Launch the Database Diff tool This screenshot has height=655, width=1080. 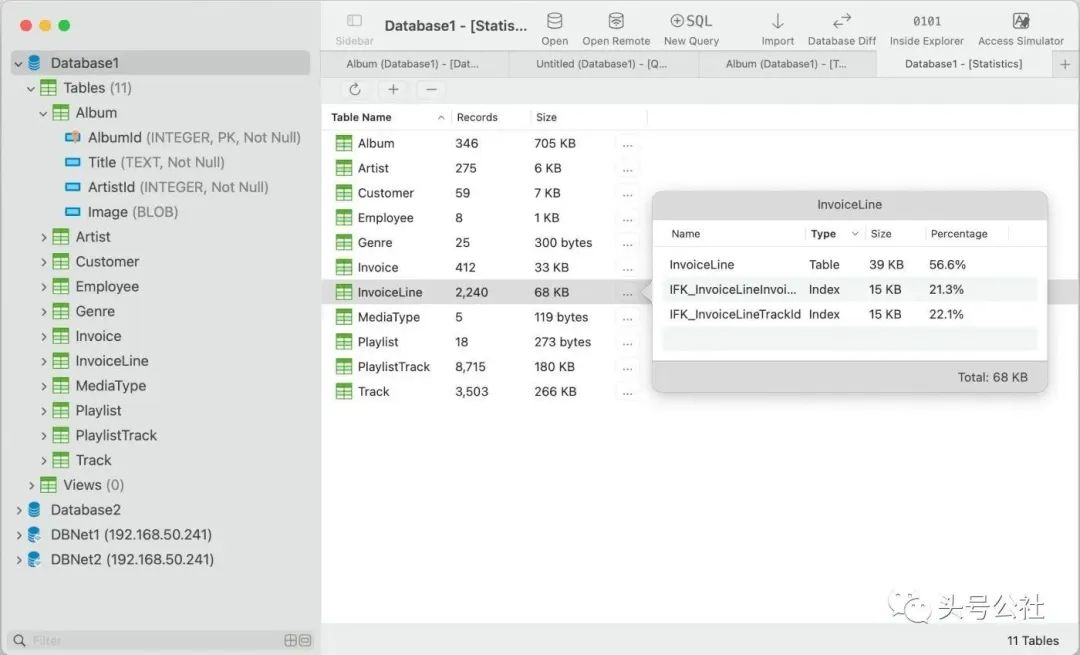click(841, 21)
